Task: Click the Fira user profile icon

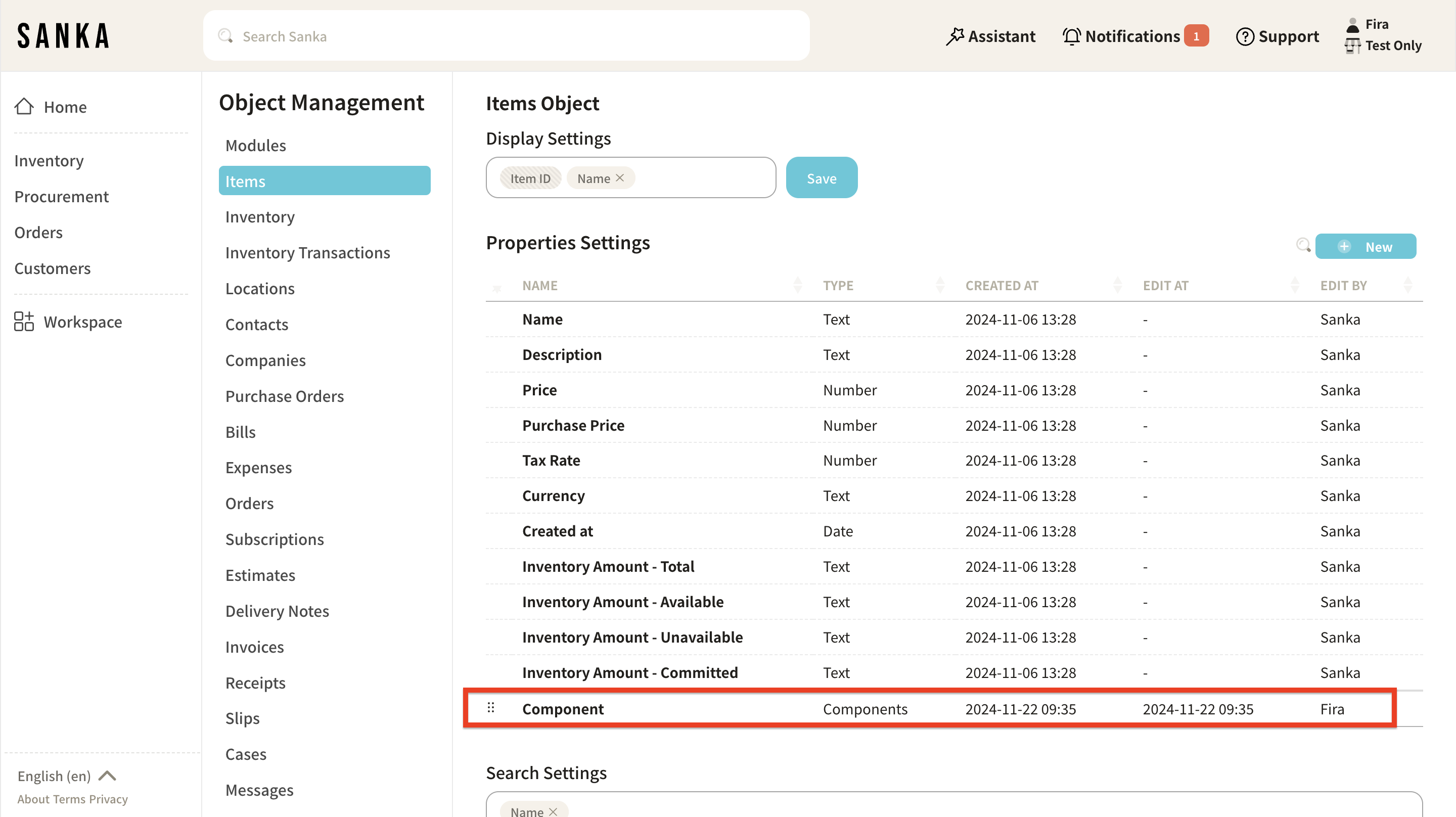Action: (x=1352, y=25)
